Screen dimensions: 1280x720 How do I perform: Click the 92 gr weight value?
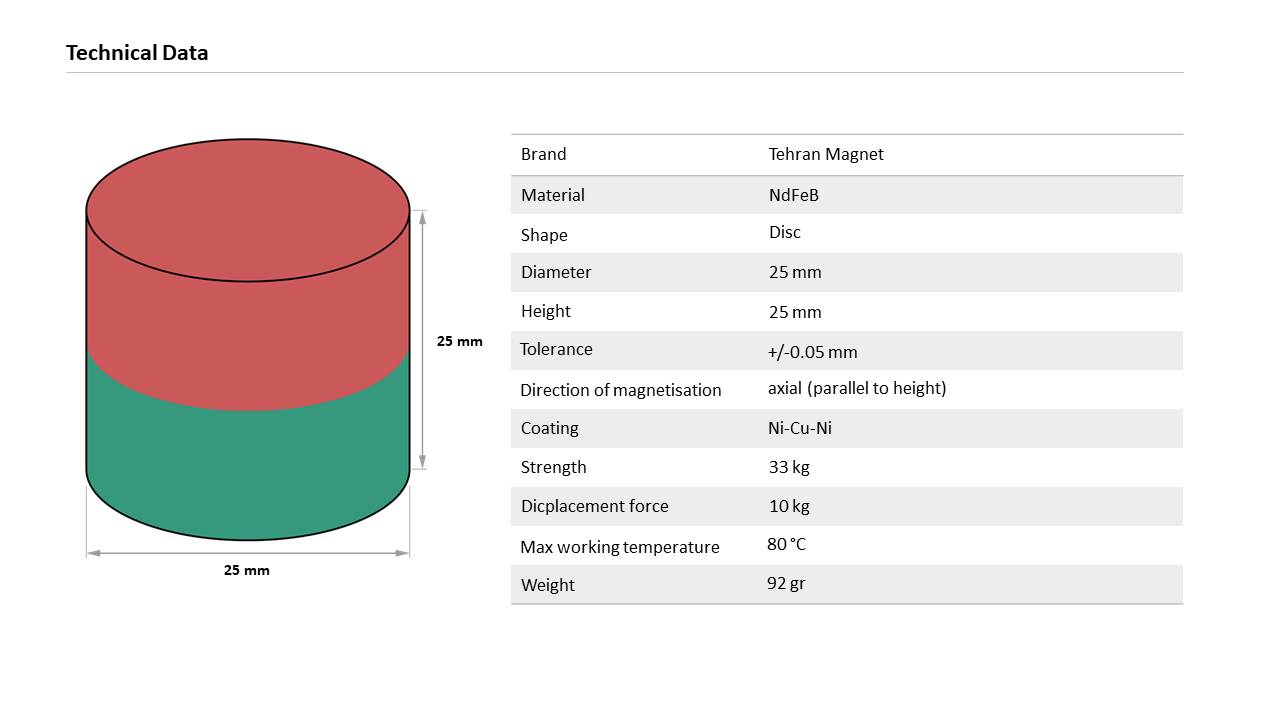tap(786, 583)
